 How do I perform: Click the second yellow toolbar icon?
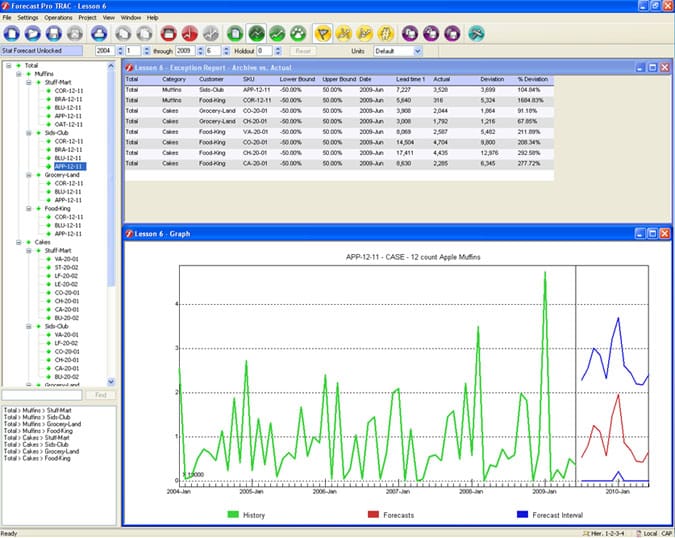click(x=344, y=34)
